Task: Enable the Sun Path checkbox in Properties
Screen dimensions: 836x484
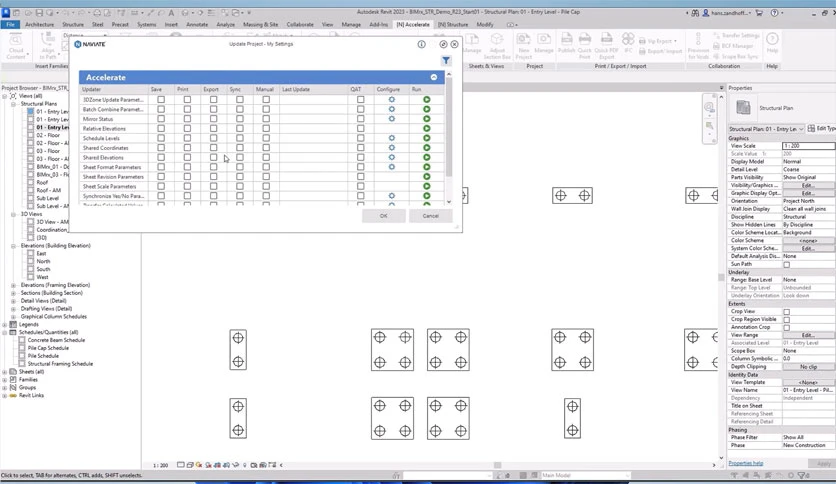Action: (x=786, y=264)
